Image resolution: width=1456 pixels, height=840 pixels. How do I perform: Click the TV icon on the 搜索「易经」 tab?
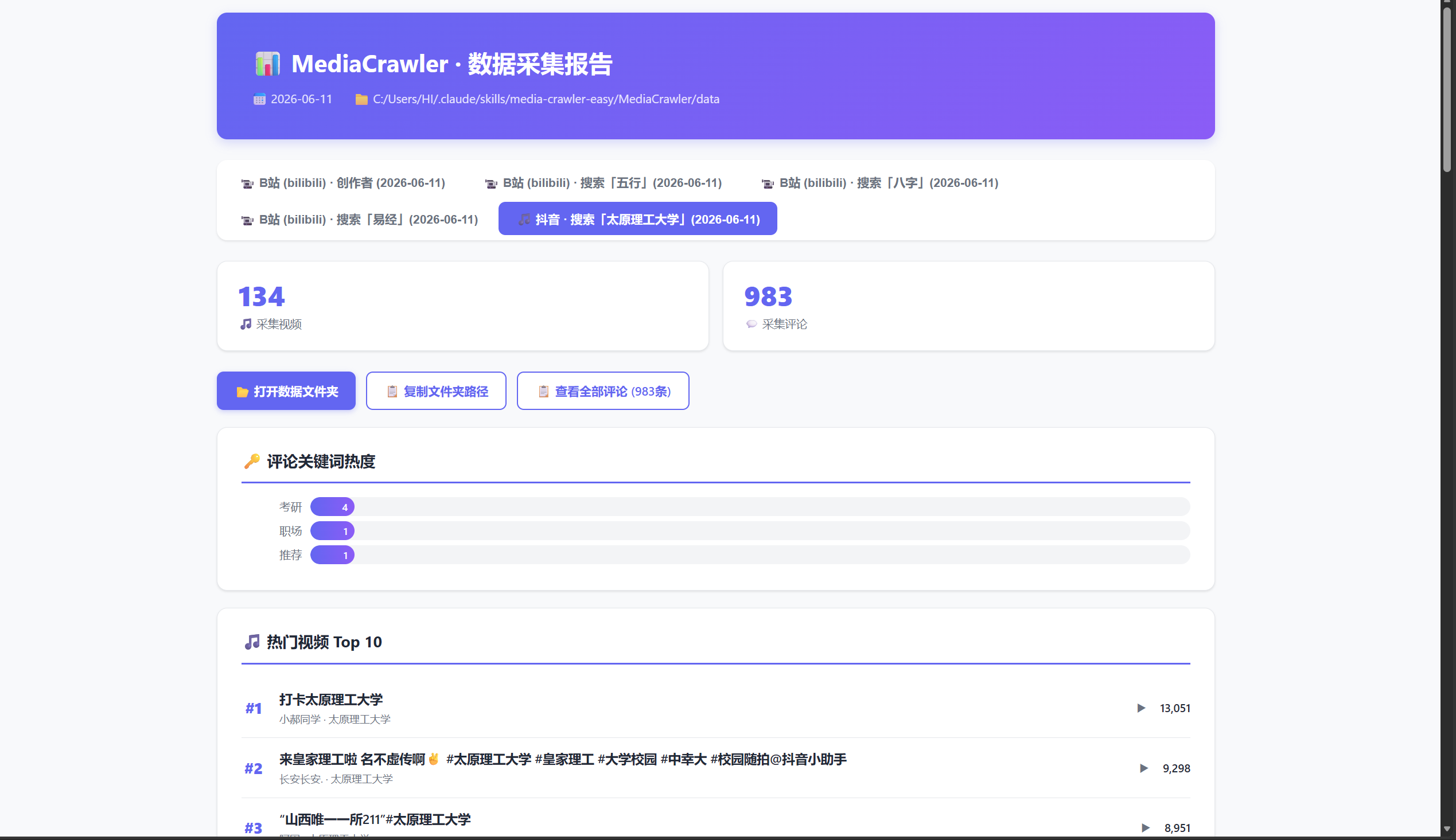pyautogui.click(x=247, y=220)
